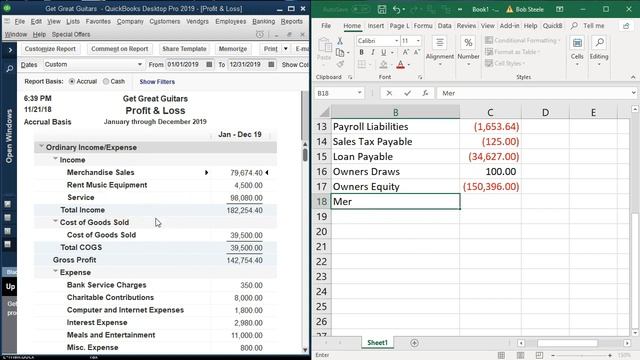Open the Editing magnifier icon

(599, 43)
